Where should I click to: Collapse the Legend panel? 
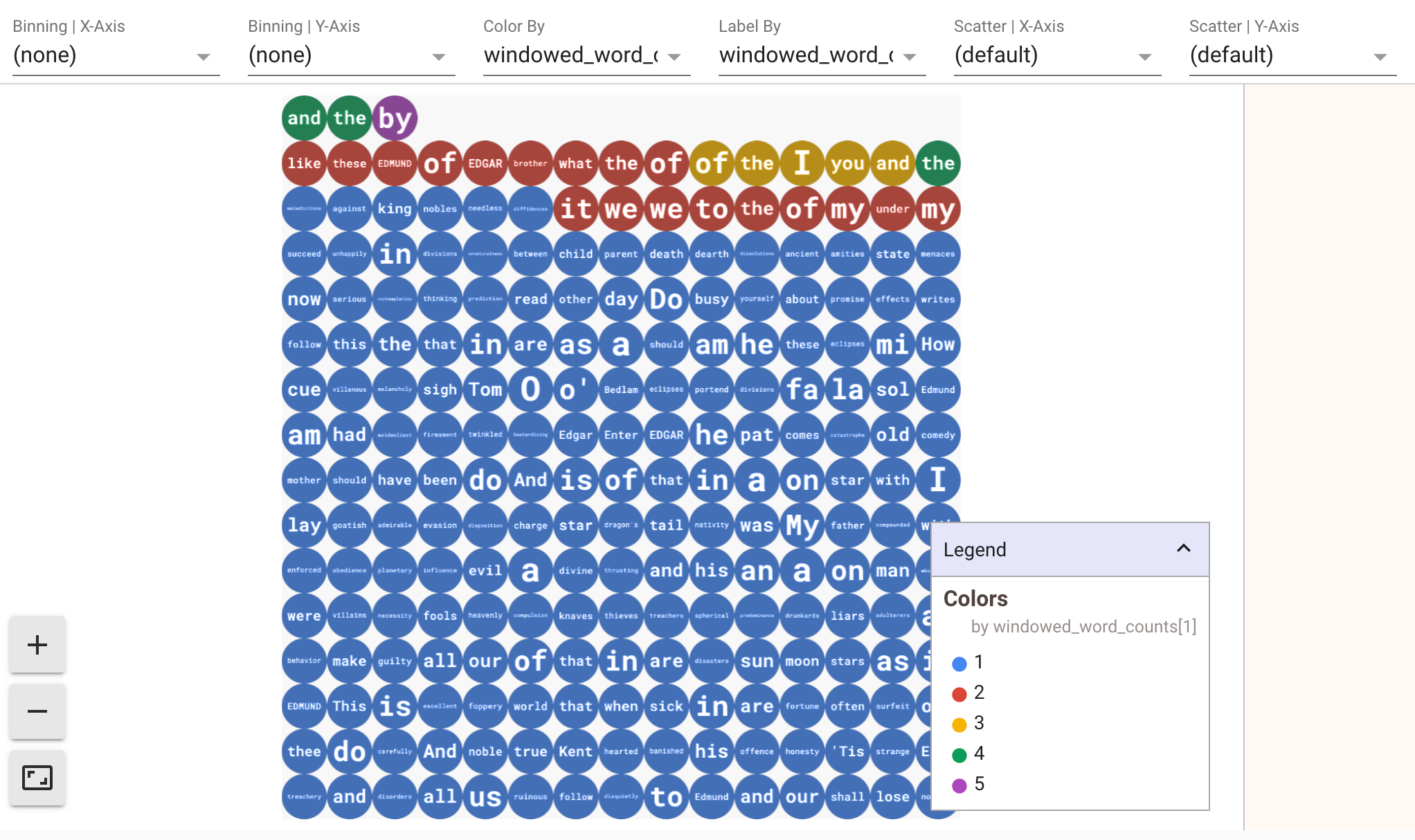pos(1184,548)
